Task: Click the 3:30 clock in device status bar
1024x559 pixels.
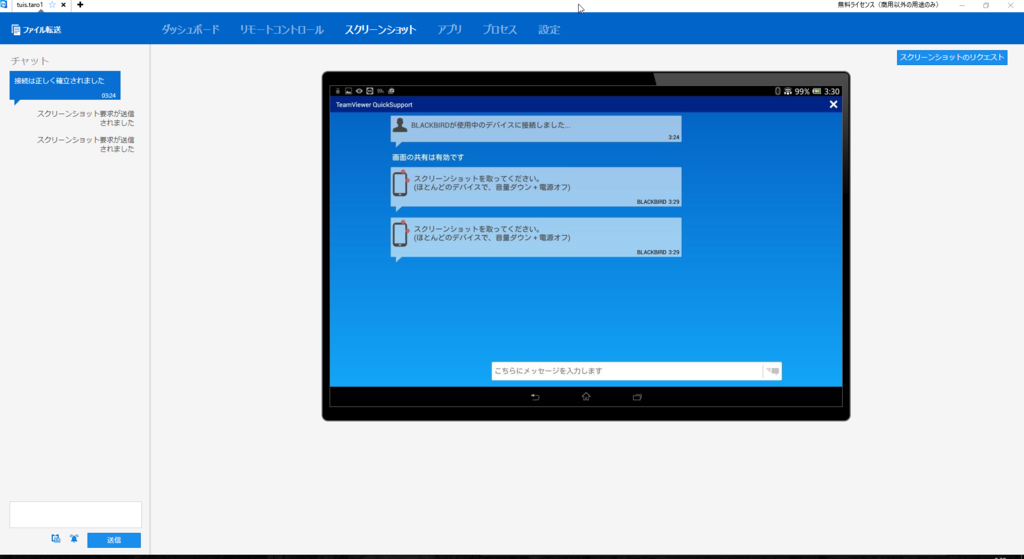Action: pos(831,91)
